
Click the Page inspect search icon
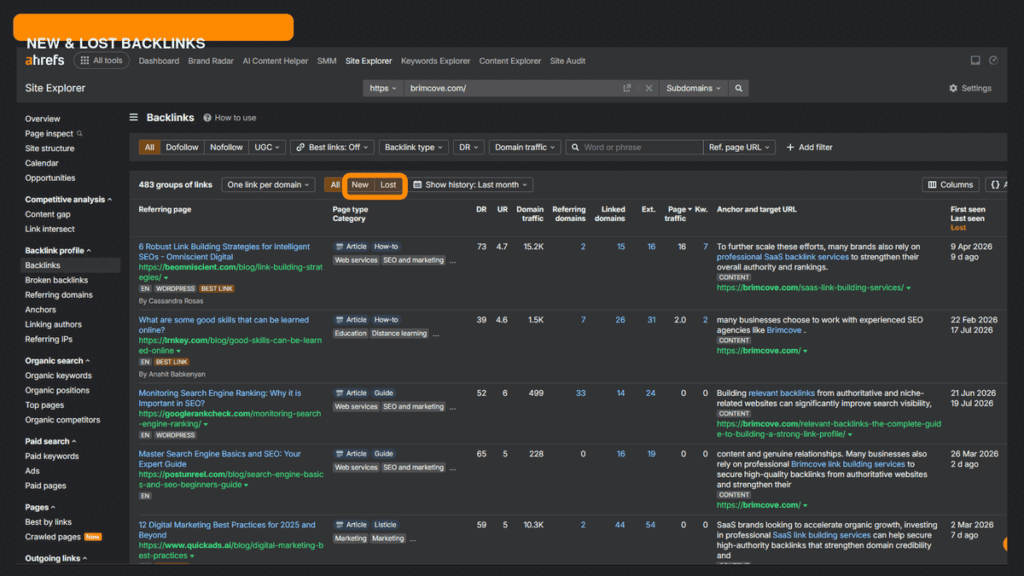(x=80, y=134)
